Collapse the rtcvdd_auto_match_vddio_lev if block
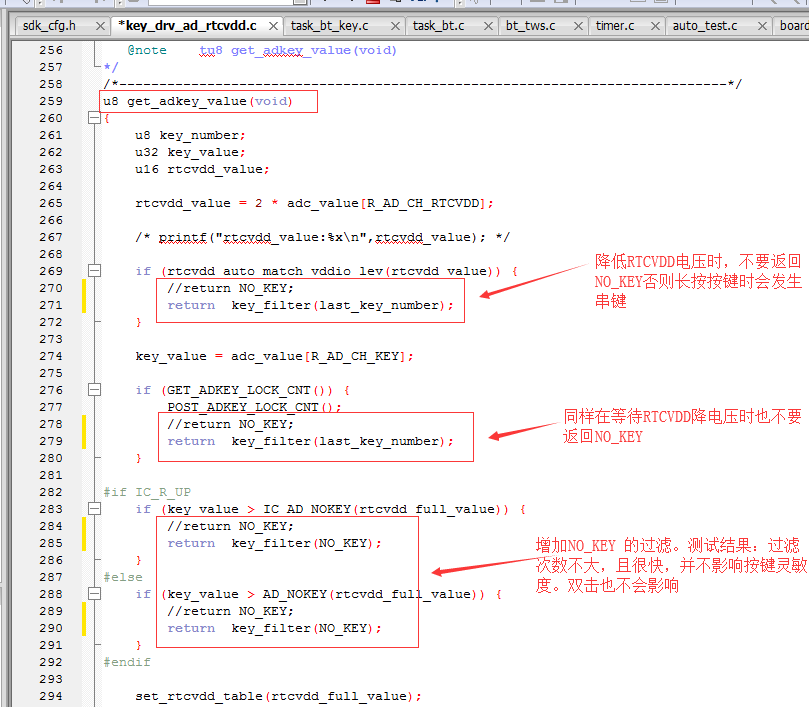The image size is (809, 707). tap(94, 271)
